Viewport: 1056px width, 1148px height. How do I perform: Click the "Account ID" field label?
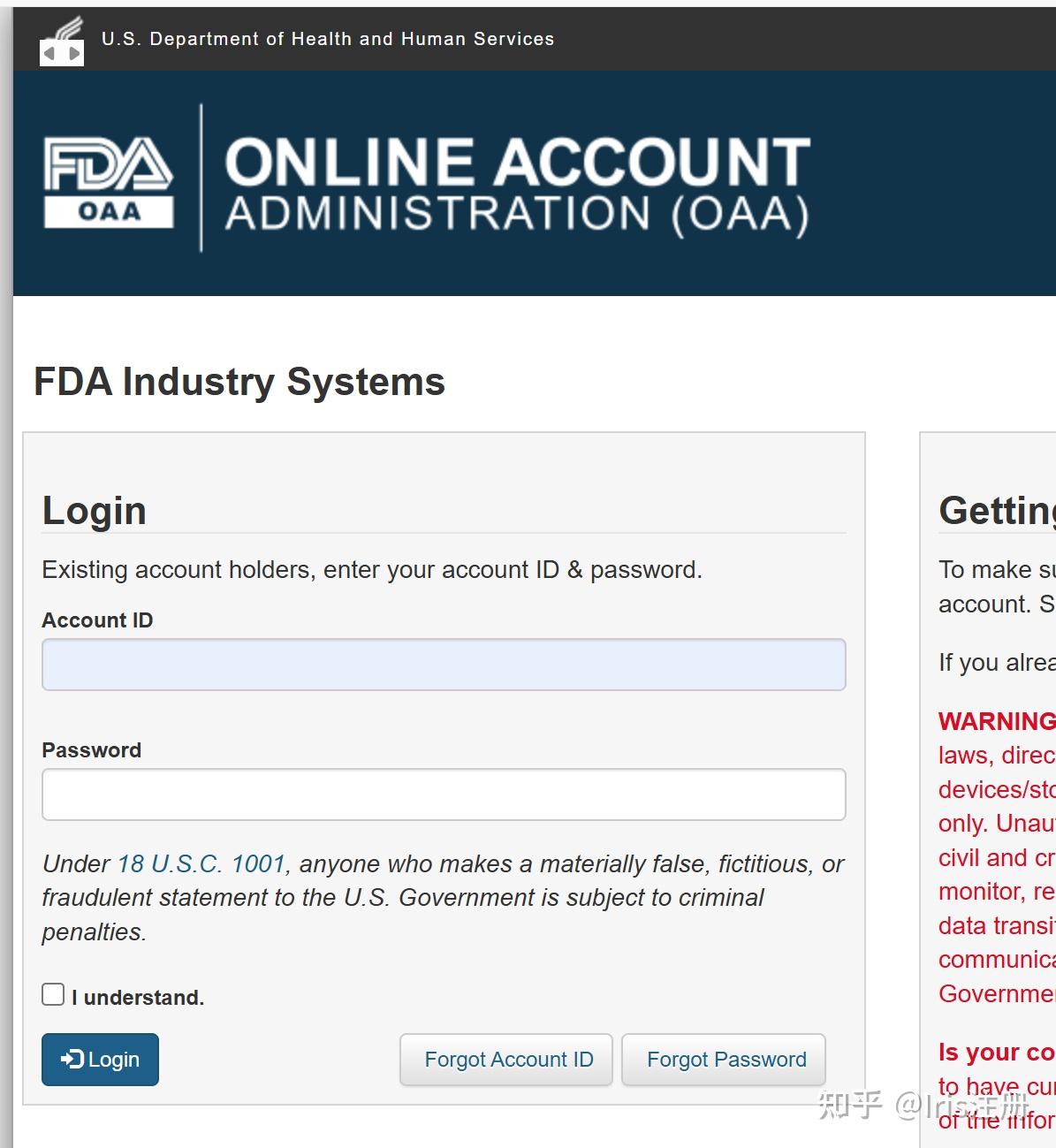(x=97, y=620)
